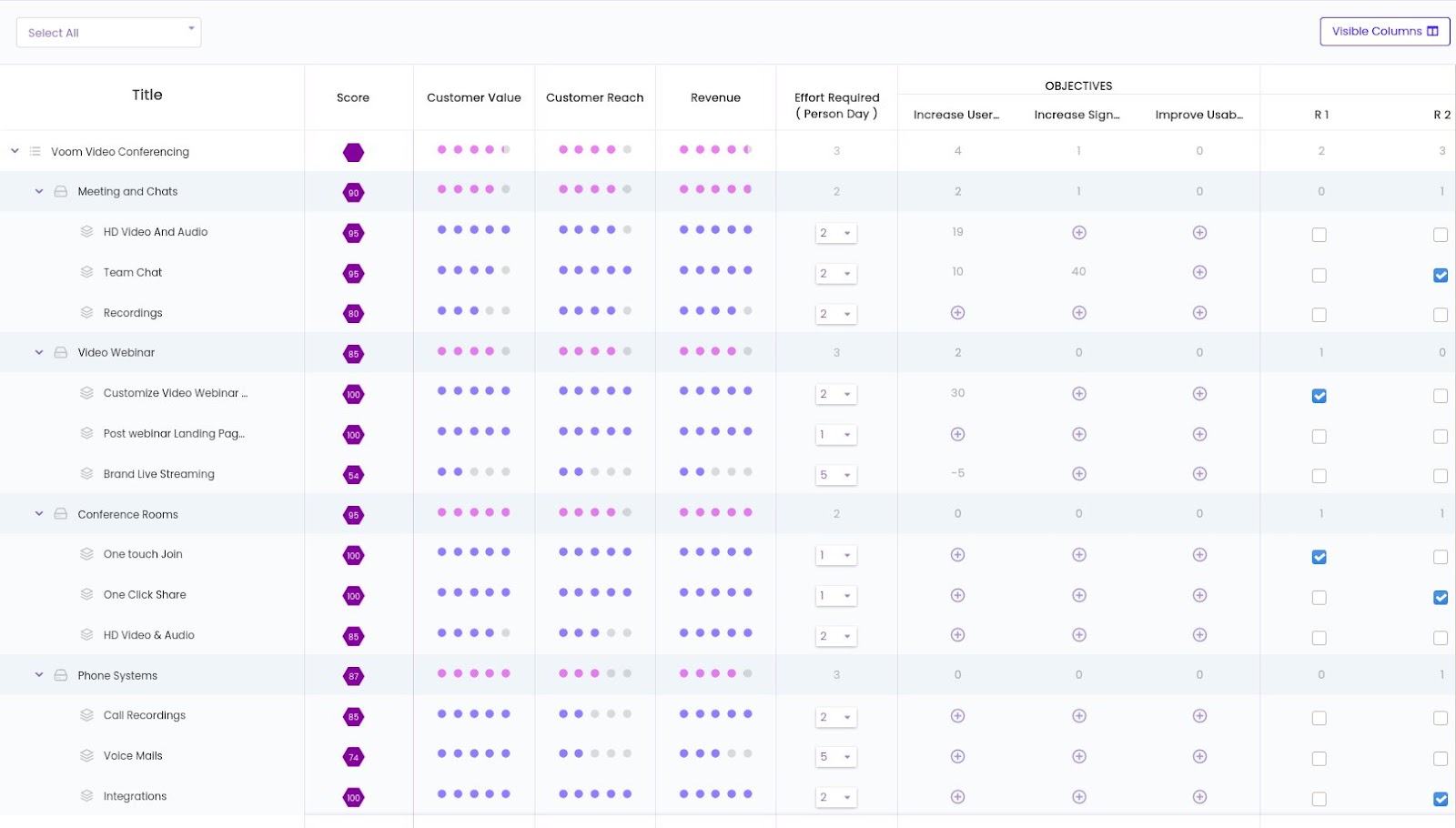Open the Visible Columns button

[x=1384, y=31]
